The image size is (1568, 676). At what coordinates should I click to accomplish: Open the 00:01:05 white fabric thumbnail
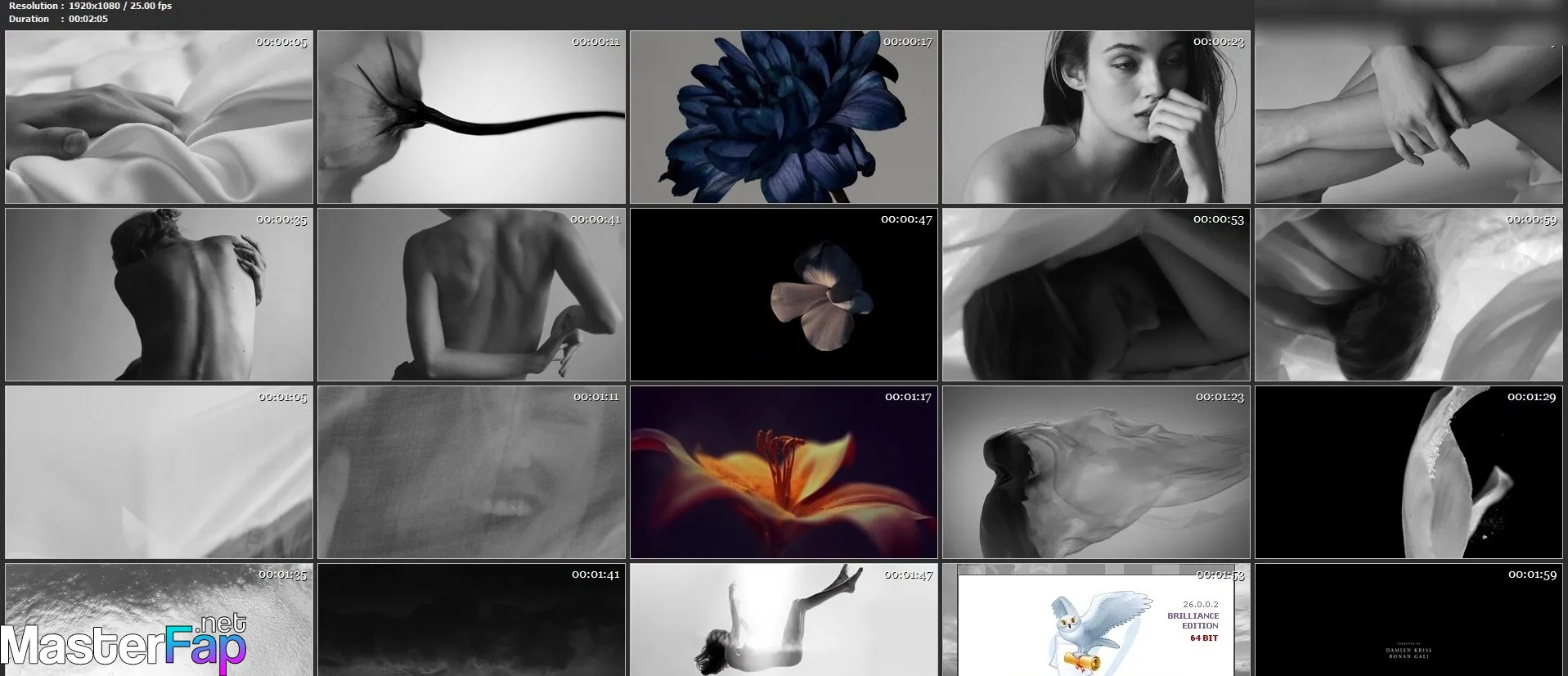click(x=159, y=472)
